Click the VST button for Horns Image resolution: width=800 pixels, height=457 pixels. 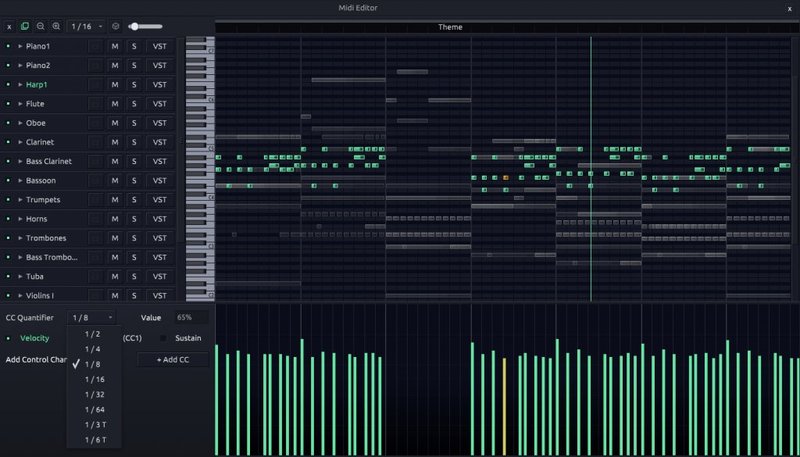159,219
